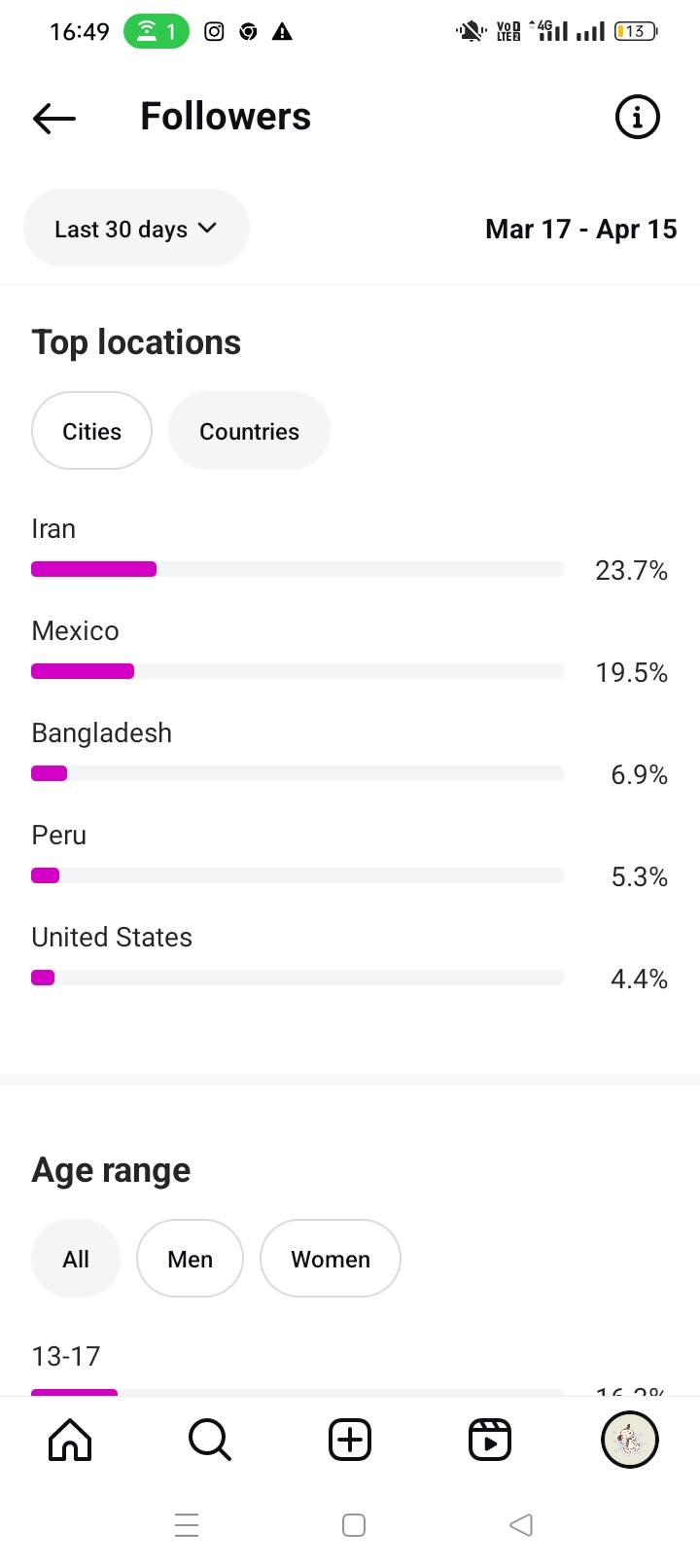Select the Countries location filter

click(249, 431)
